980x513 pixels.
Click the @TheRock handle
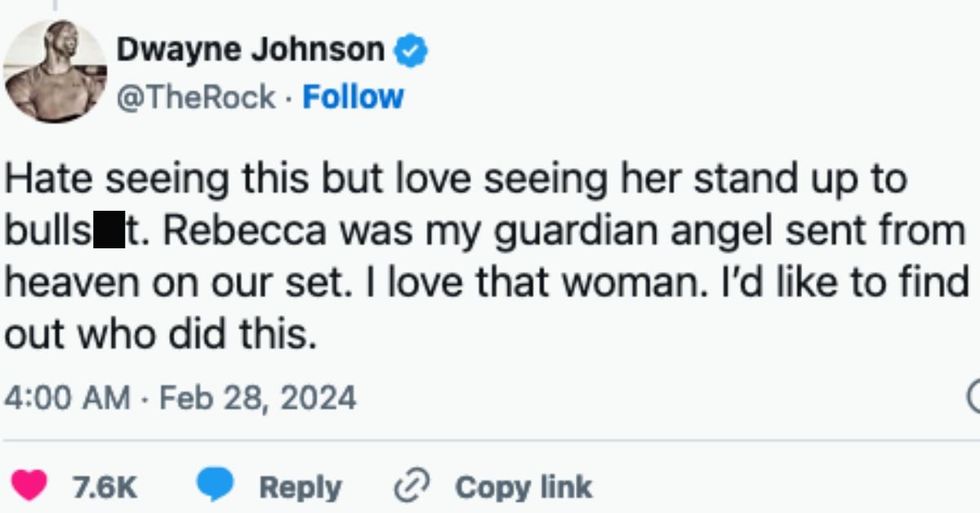point(196,97)
